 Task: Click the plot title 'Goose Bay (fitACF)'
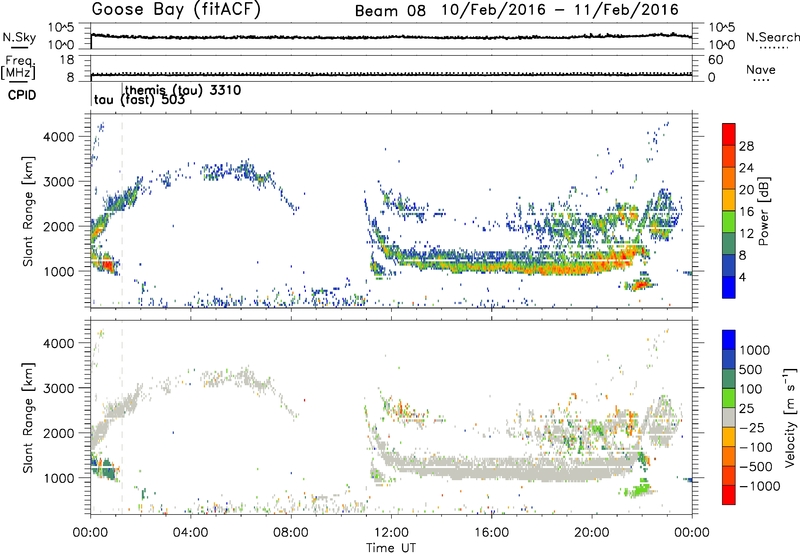[x=176, y=10]
